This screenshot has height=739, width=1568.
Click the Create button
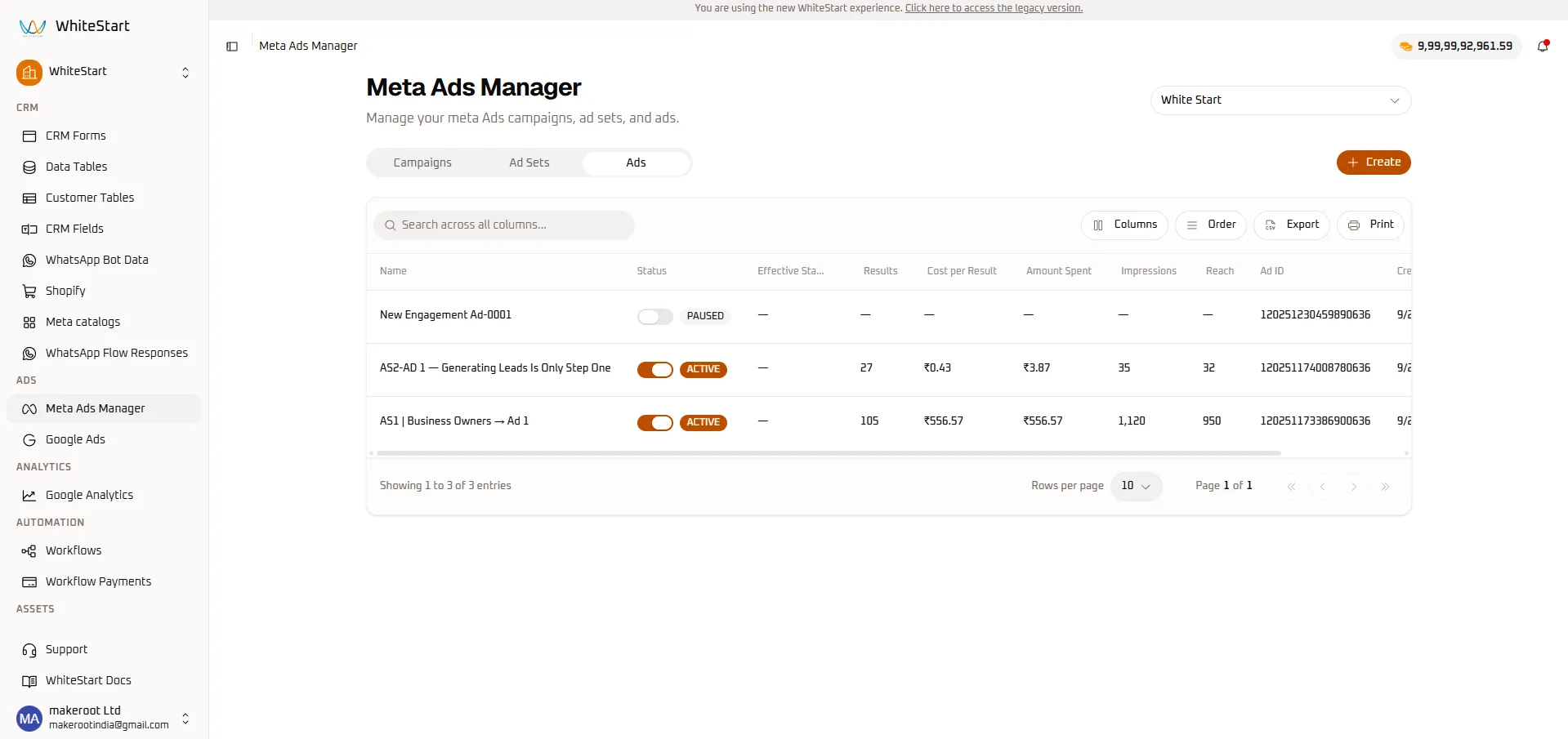pyautogui.click(x=1374, y=162)
